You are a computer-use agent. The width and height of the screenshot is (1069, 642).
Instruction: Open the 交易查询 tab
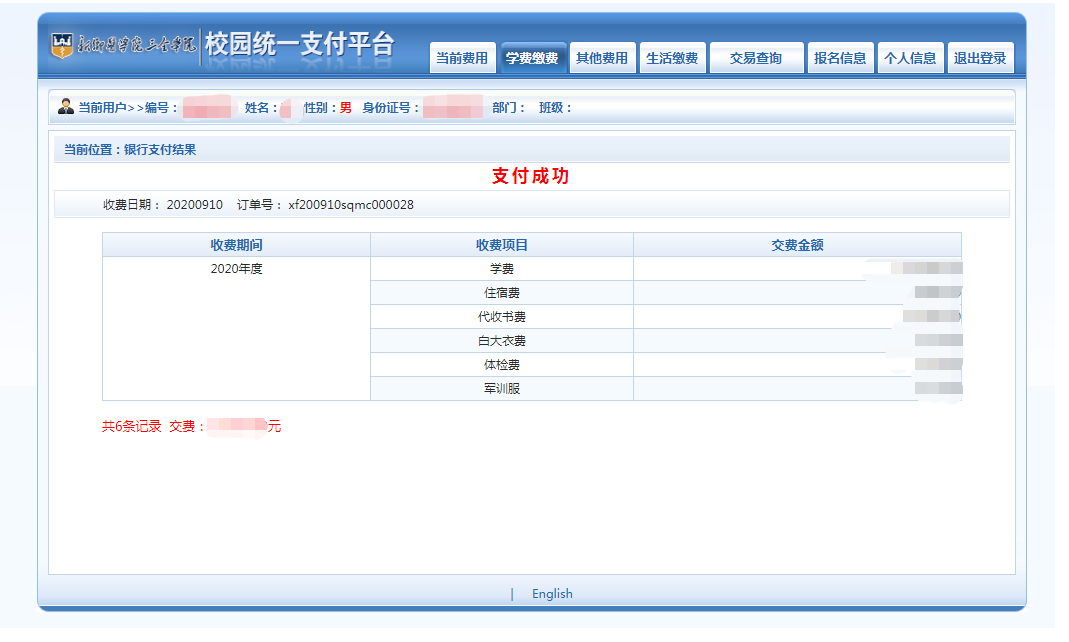click(756, 58)
